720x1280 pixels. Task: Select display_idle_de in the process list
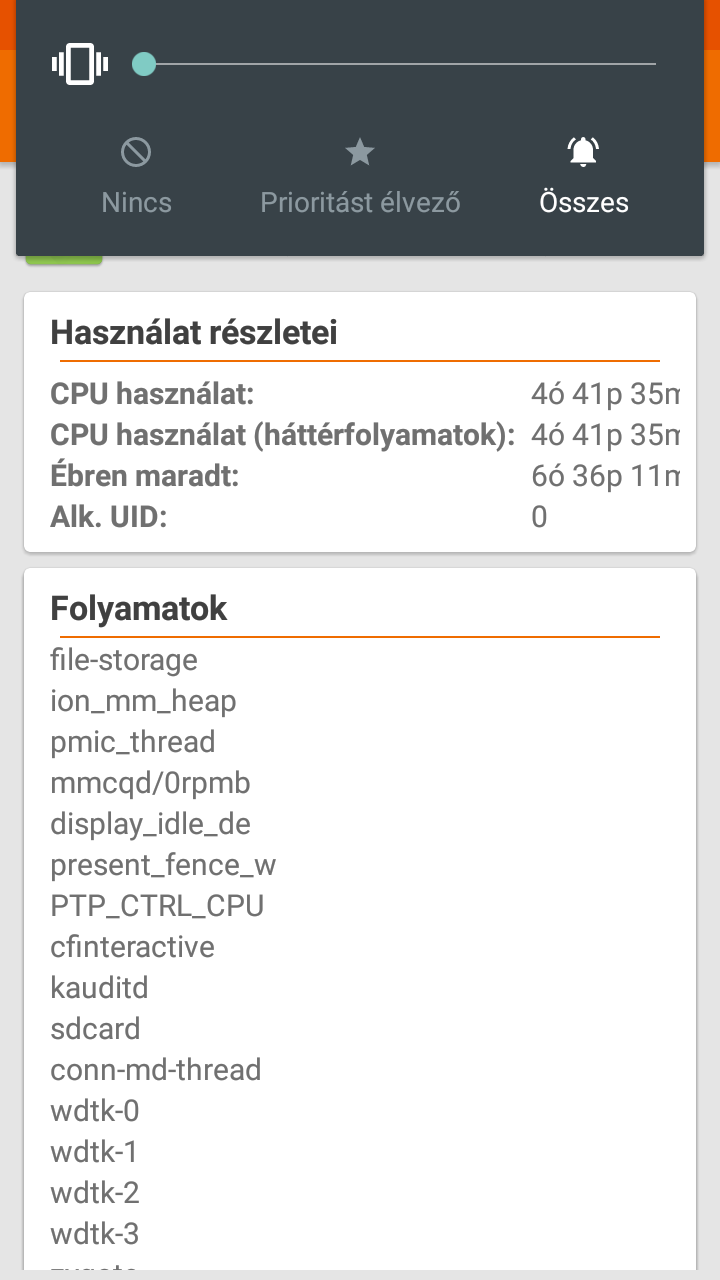[150, 824]
